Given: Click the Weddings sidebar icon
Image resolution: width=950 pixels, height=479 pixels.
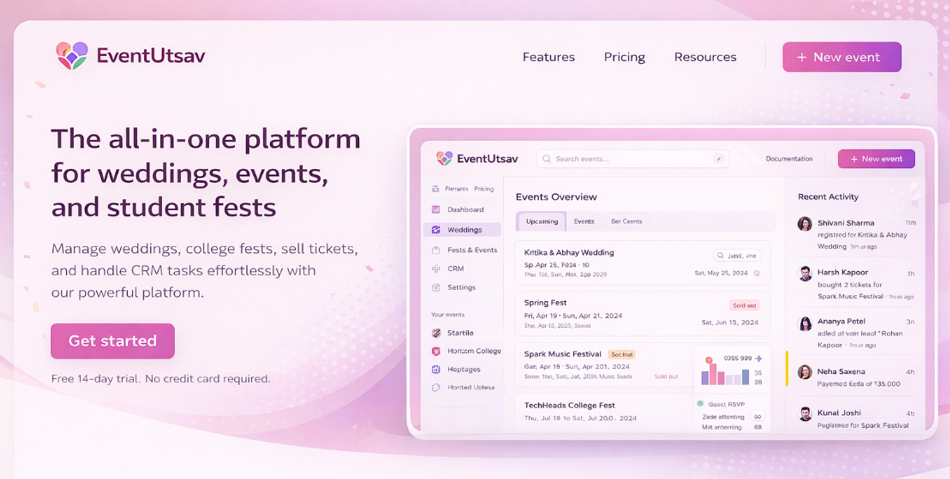Looking at the screenshot, I should 436,230.
